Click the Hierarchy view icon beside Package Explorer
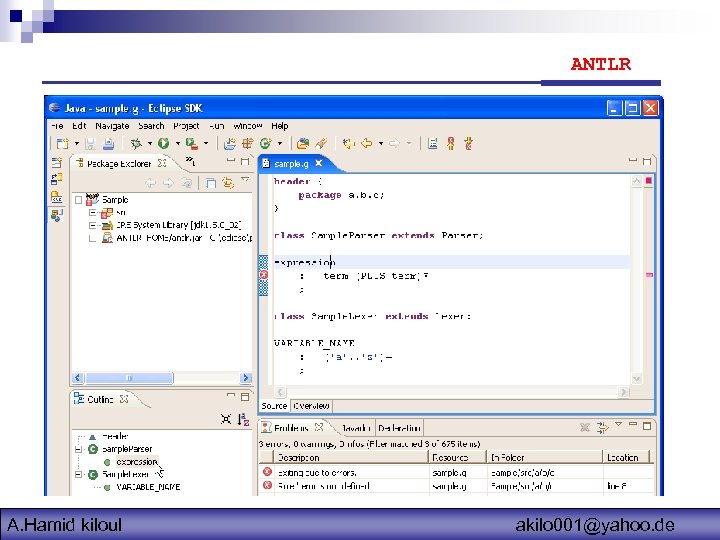This screenshot has height=540, width=720. point(190,161)
